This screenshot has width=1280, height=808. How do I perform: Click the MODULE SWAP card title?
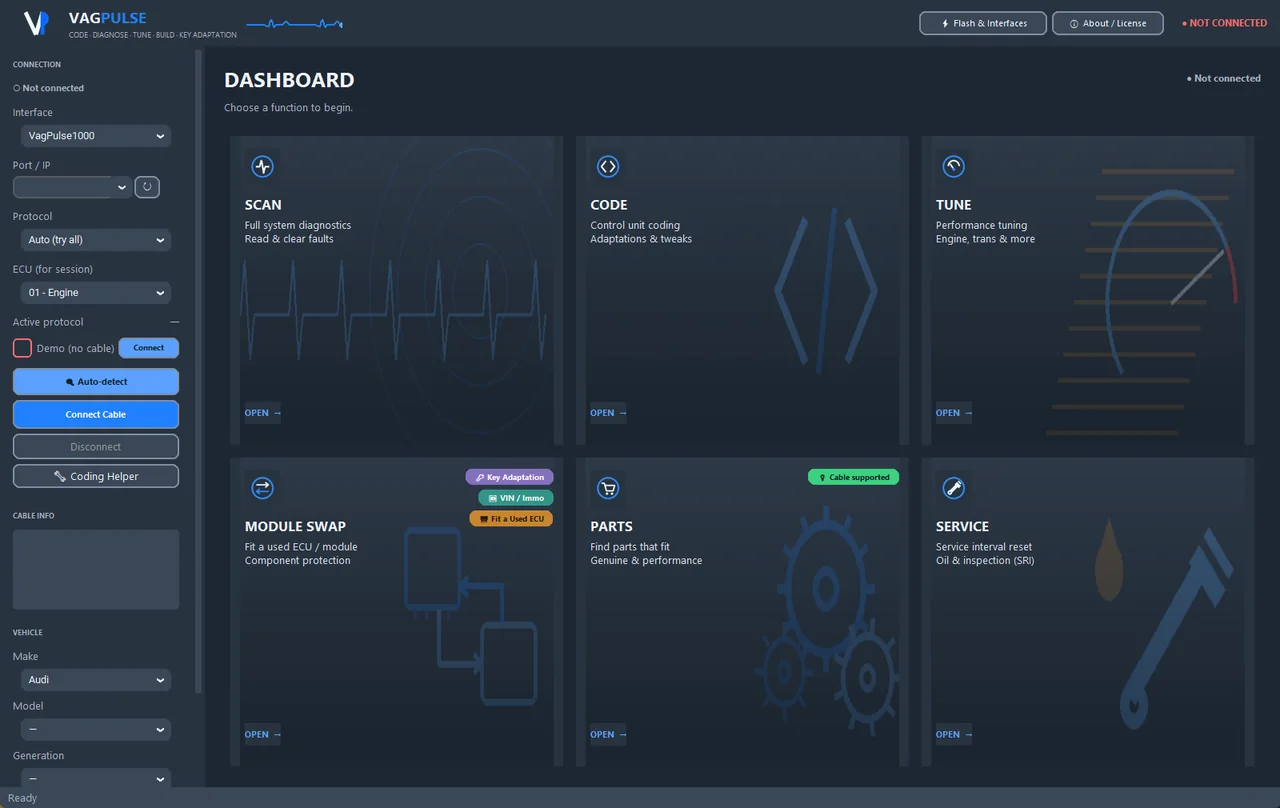pyautogui.click(x=295, y=526)
